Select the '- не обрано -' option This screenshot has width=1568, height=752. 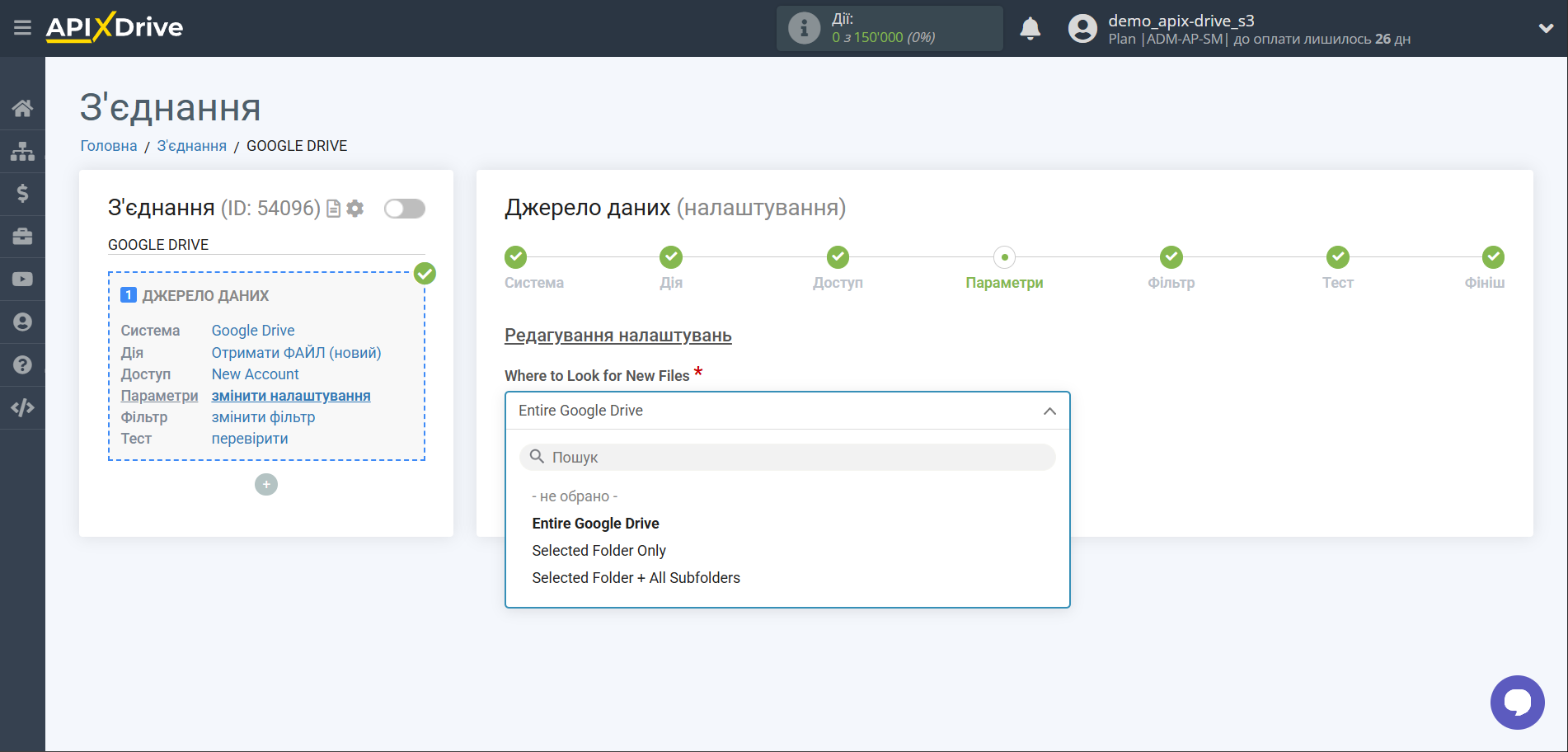tap(575, 496)
